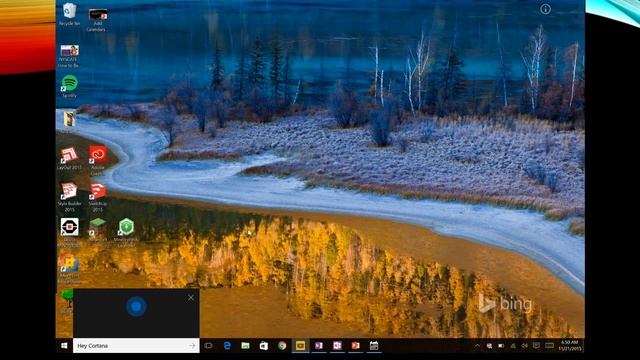Open the battery status tray icon
This screenshot has width=640, height=360.
501,346
